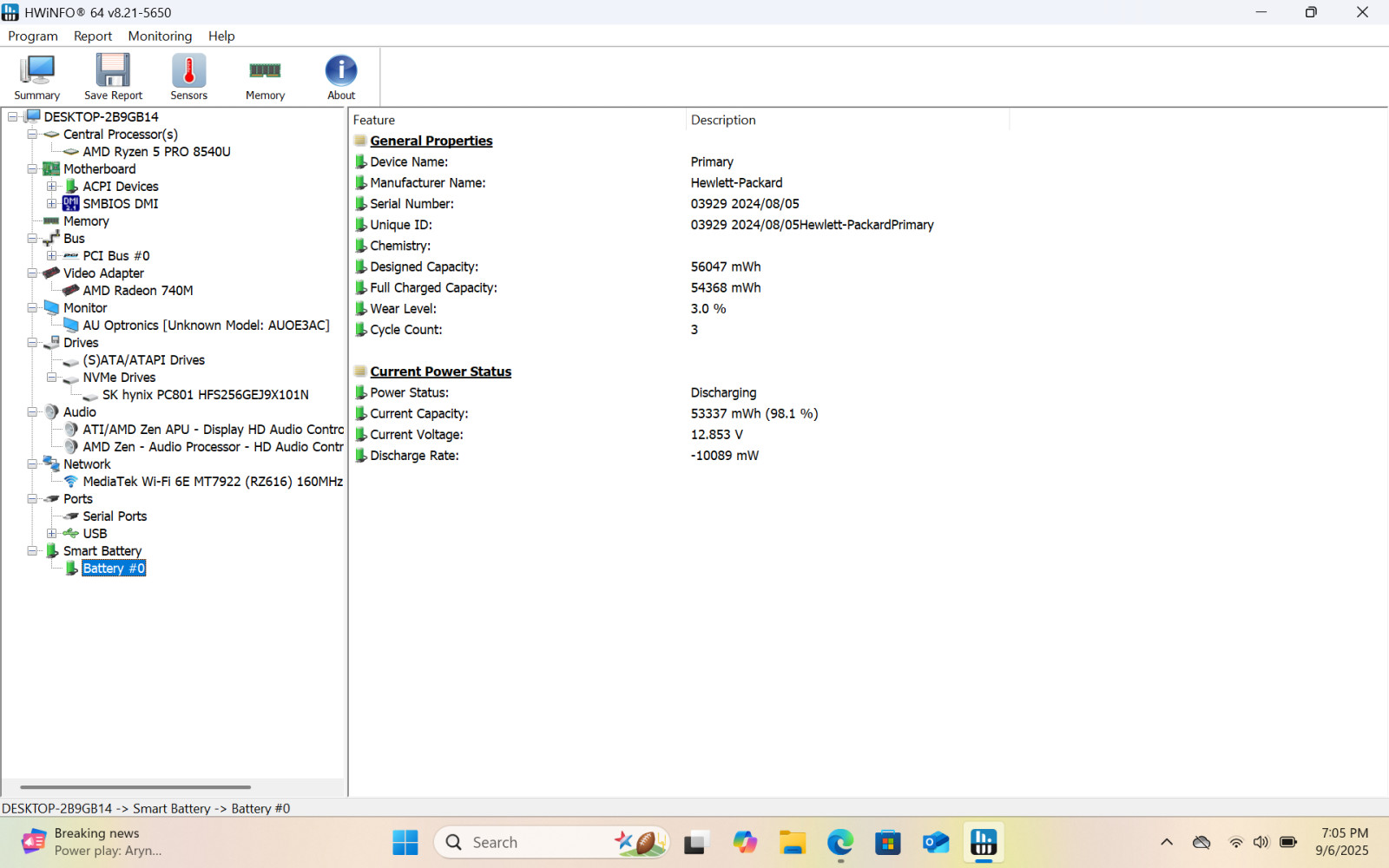The width and height of the screenshot is (1389, 868).
Task: Open the Help menu
Action: 221,36
